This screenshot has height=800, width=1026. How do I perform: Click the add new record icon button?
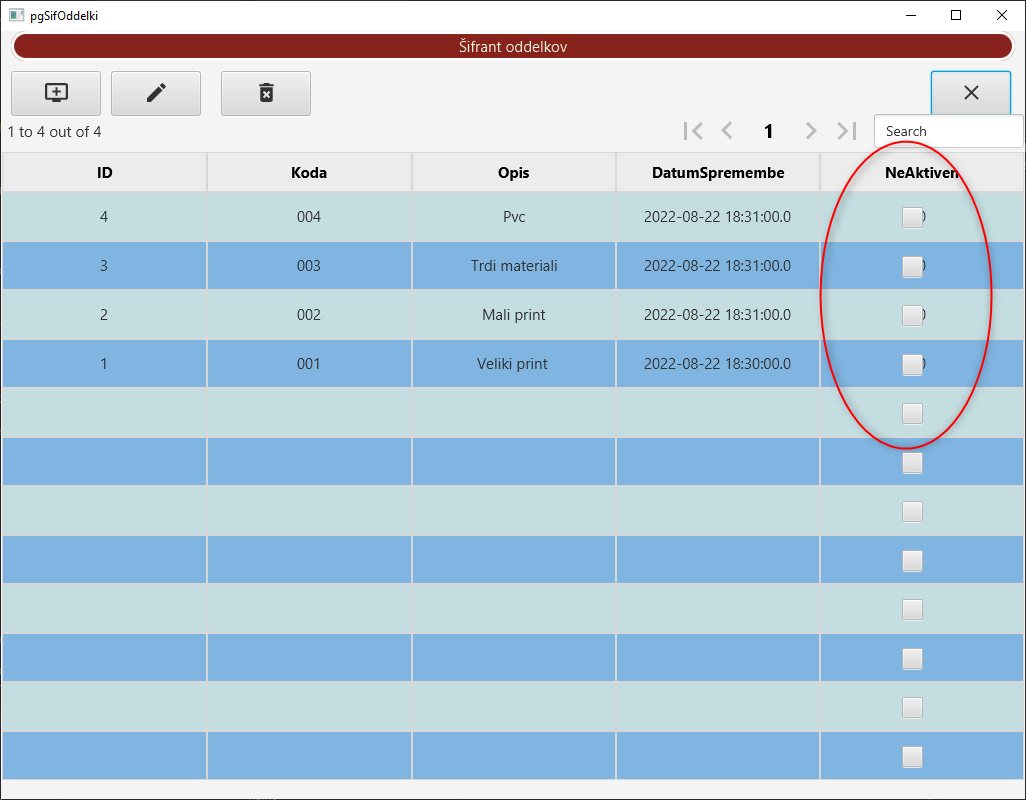pos(56,94)
